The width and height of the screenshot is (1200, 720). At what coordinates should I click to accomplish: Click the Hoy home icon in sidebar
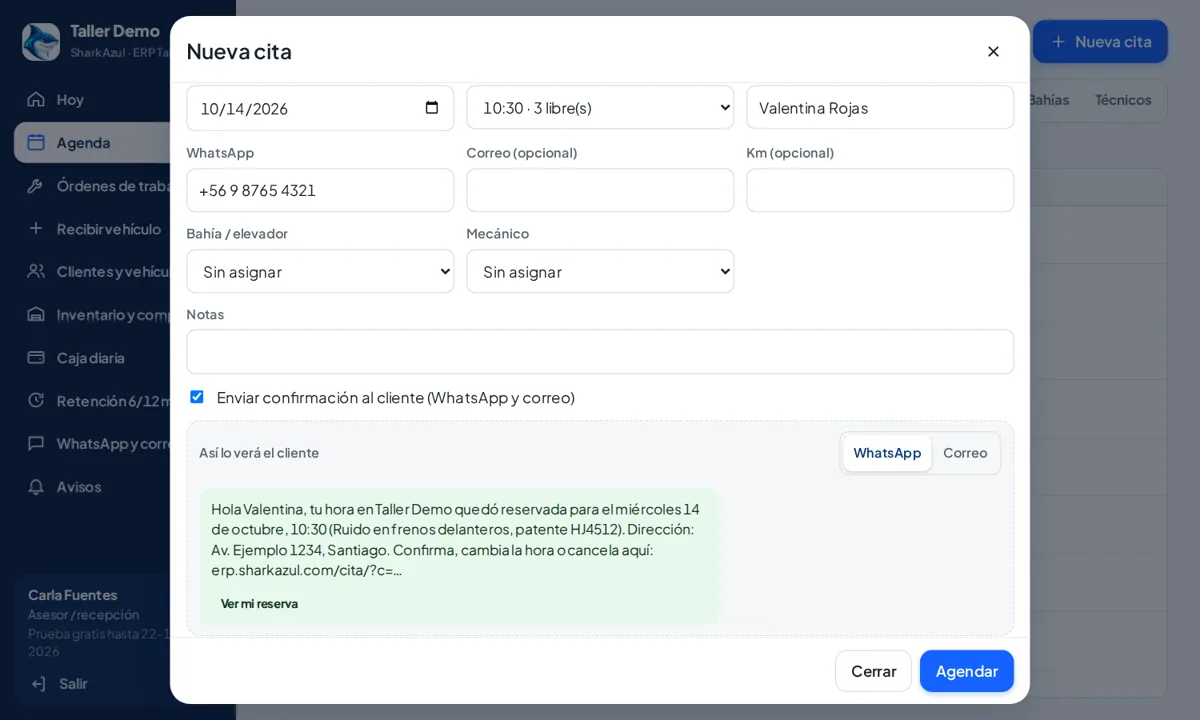pos(36,99)
